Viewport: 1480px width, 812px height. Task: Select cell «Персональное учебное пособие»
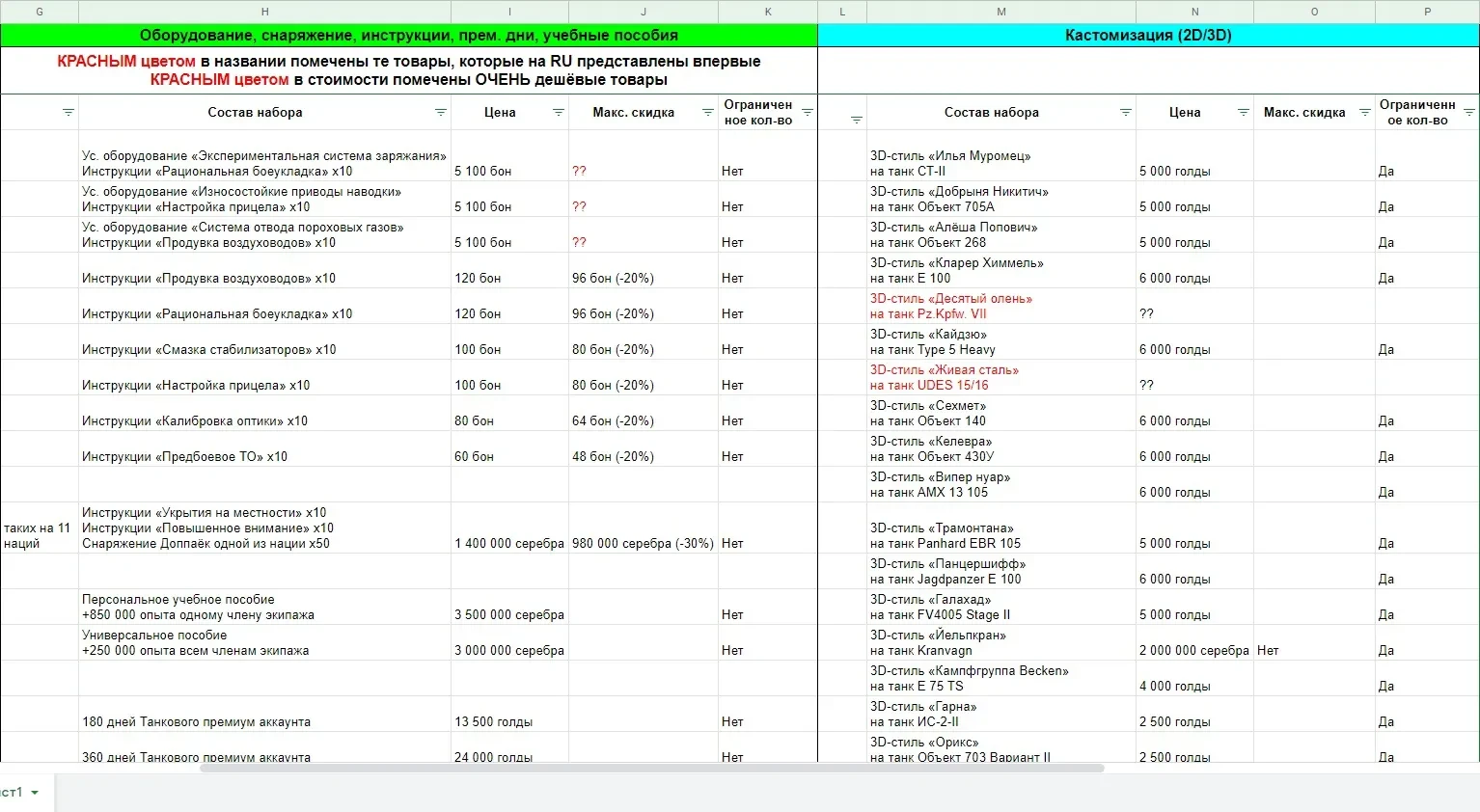pyautogui.click(x=264, y=608)
